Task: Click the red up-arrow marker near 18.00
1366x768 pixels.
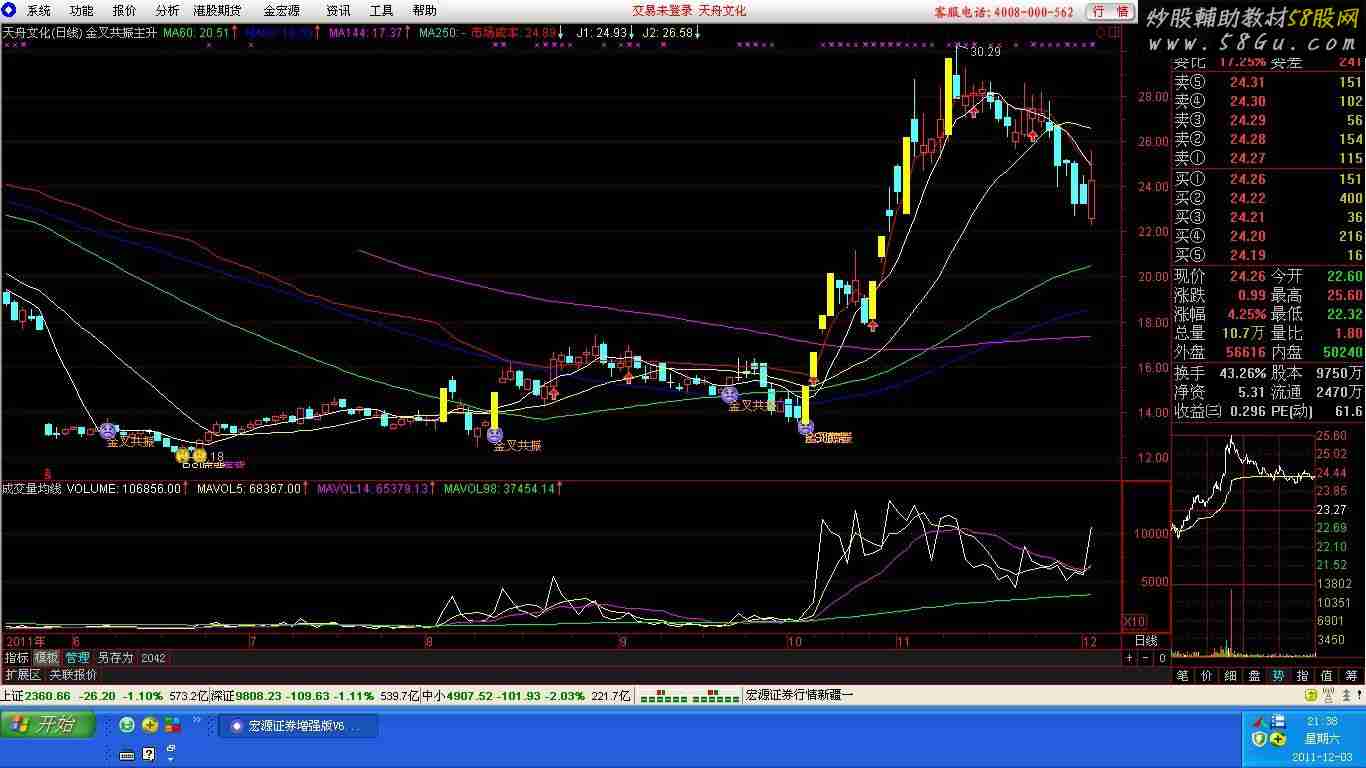Action: tap(873, 326)
